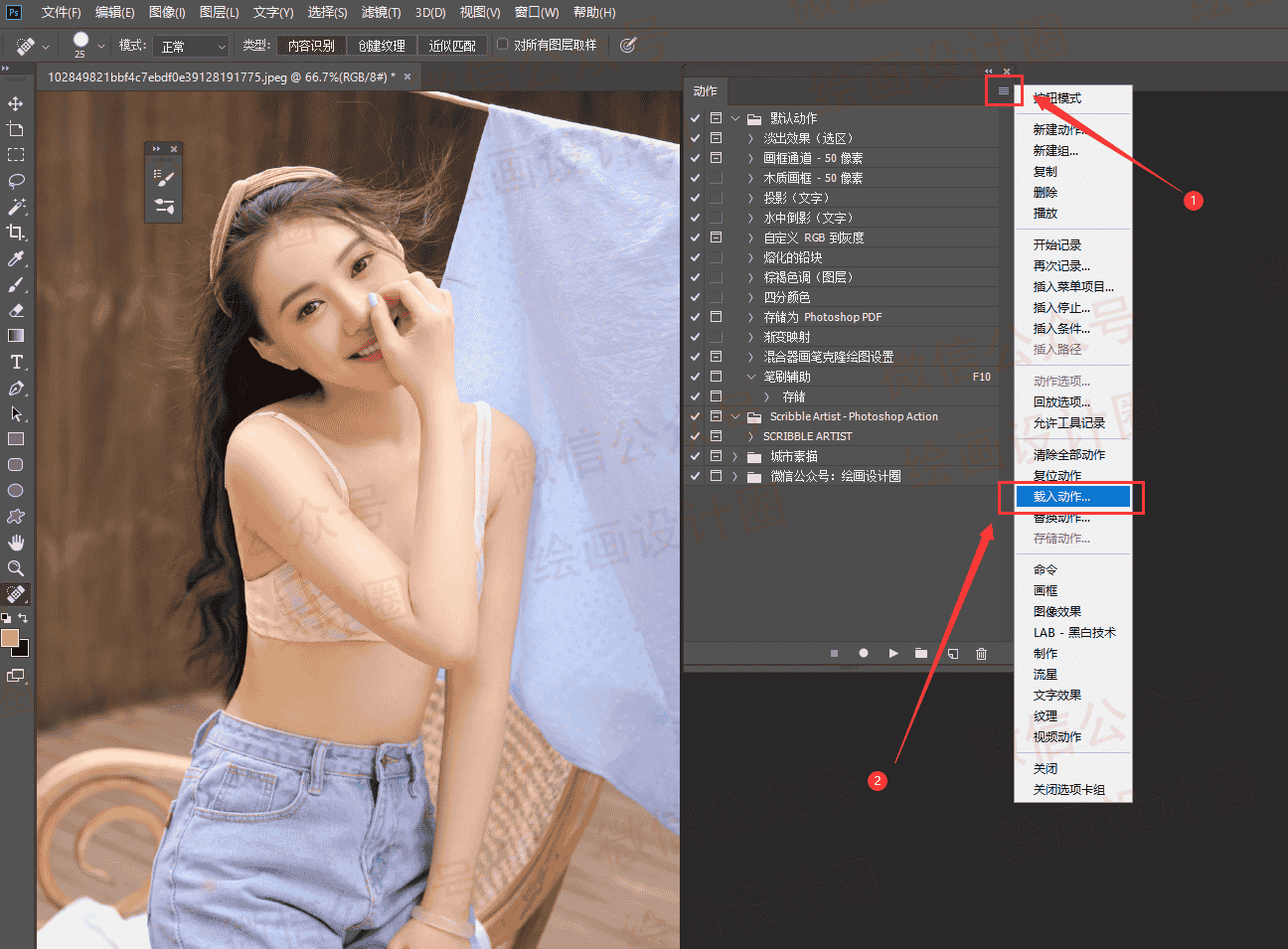Choose 载入动作... from the panel menu

(x=1073, y=497)
